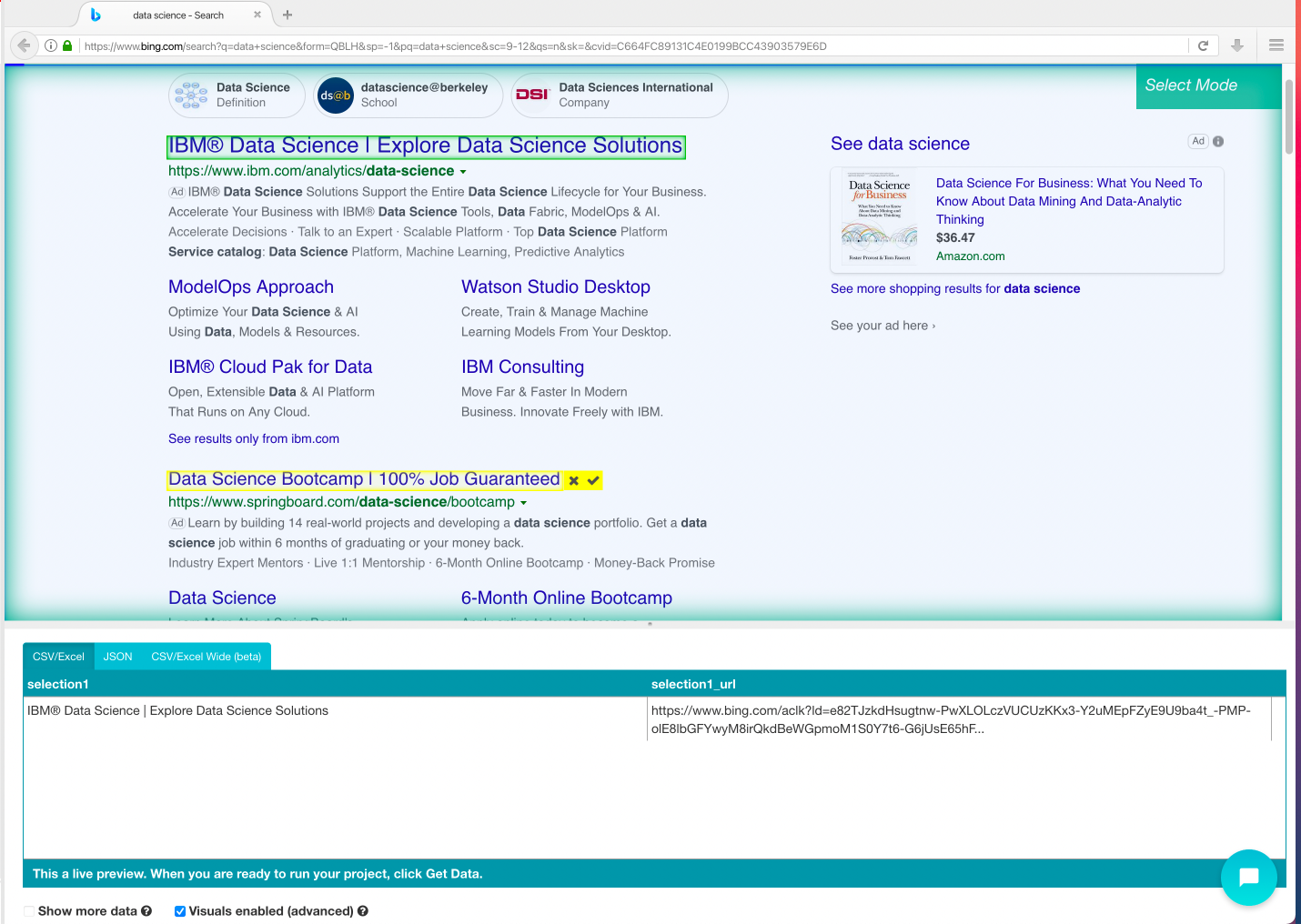Open Data Science For Business product title link

[x=1069, y=201]
